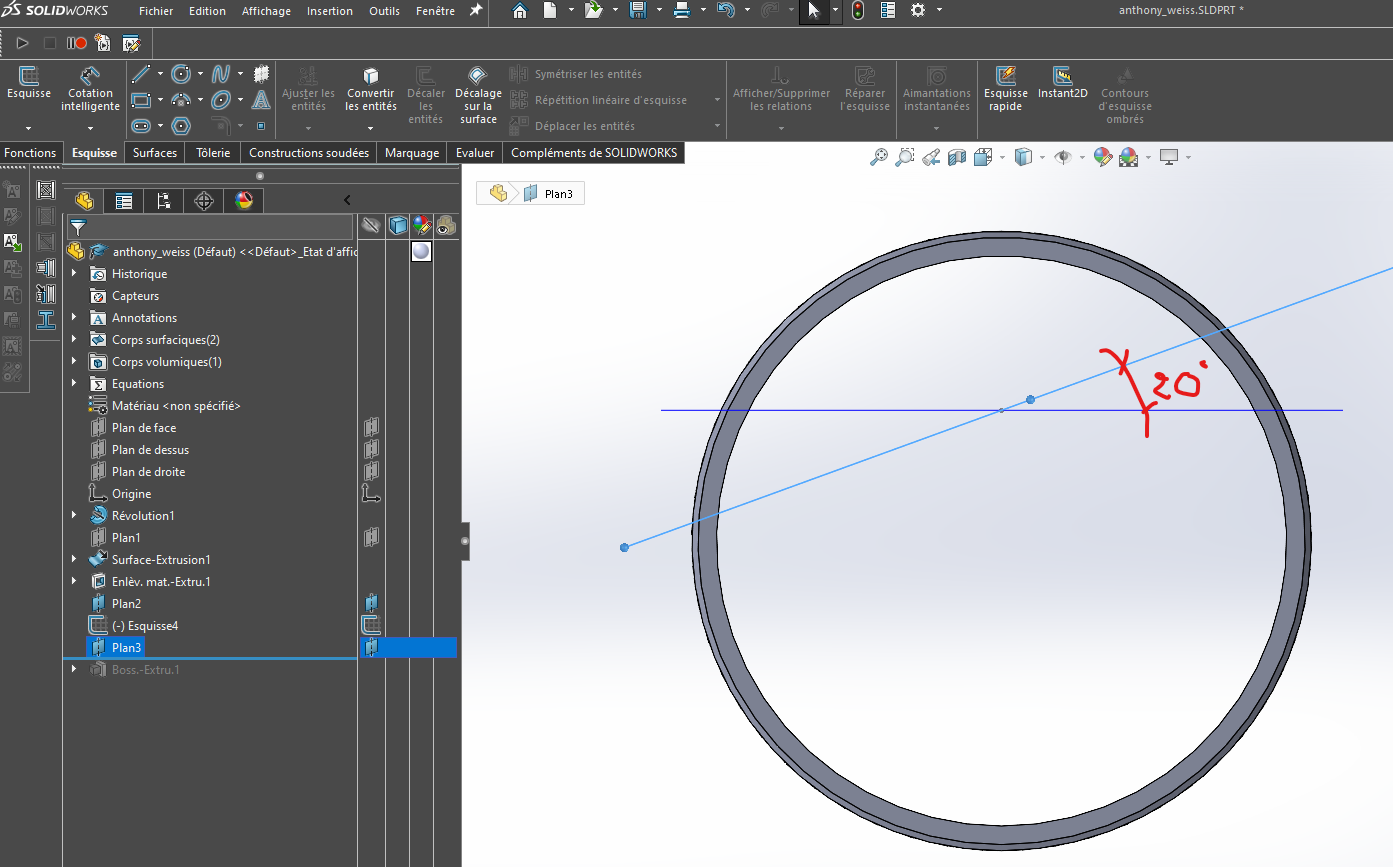The image size is (1393, 867).
Task: Click the appearance color sphere swatch
Action: [x=421, y=251]
